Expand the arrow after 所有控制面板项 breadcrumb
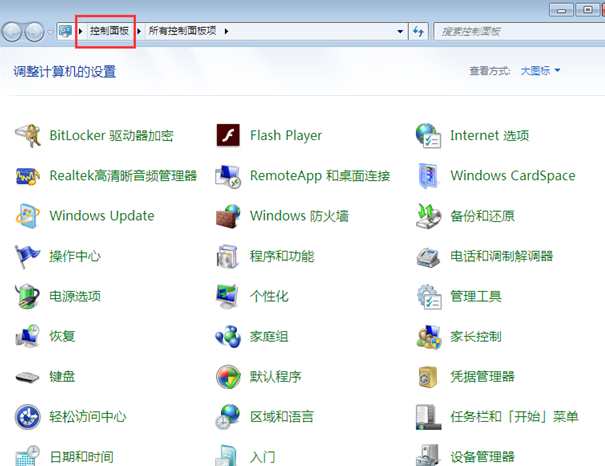Screen dimensions: 605x466 pyautogui.click(x=226, y=31)
